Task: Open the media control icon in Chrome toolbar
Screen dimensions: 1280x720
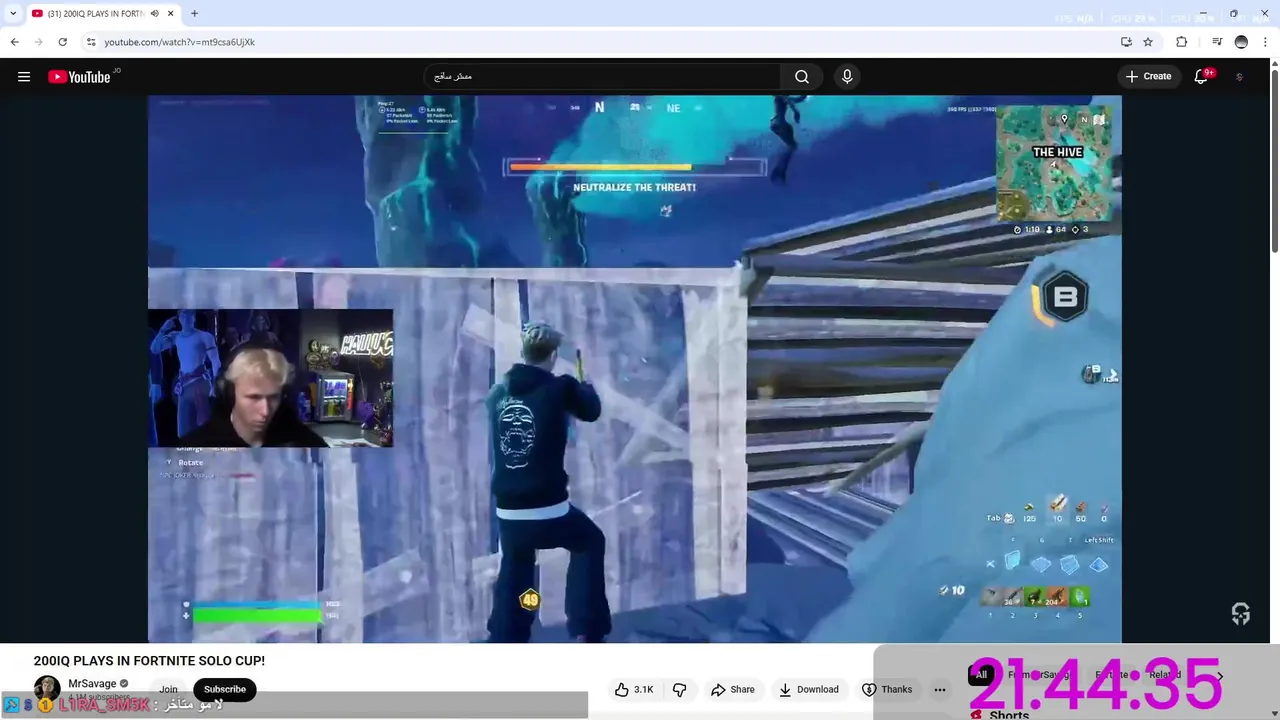Action: coord(1217,42)
